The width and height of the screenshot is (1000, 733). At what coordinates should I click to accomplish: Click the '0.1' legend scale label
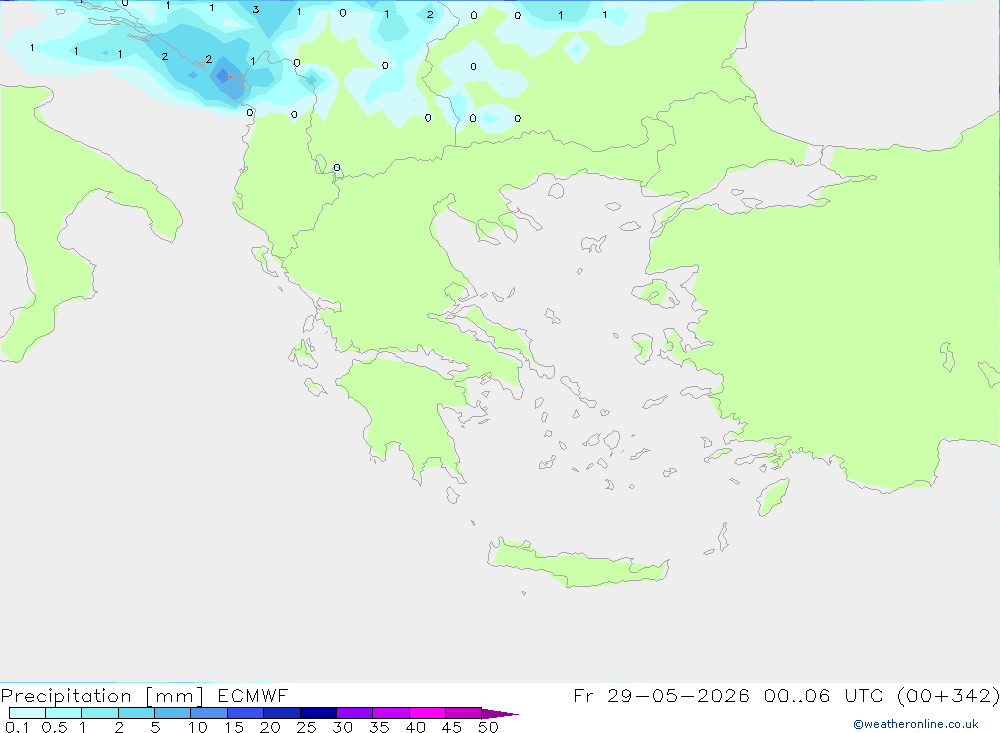tap(17, 727)
